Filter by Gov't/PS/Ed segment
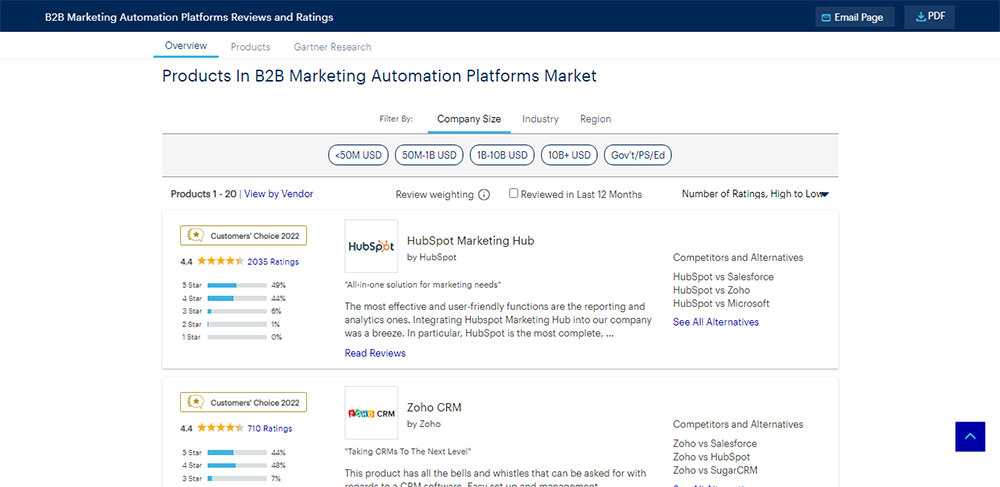This screenshot has width=1000, height=487. [x=638, y=155]
